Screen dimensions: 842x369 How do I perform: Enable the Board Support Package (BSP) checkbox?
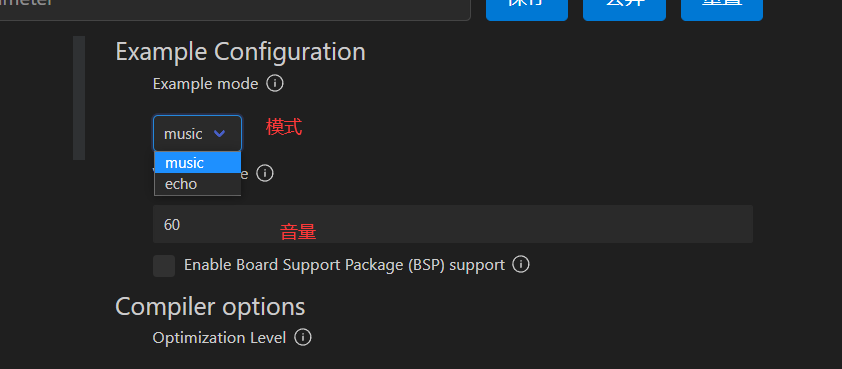(x=164, y=266)
